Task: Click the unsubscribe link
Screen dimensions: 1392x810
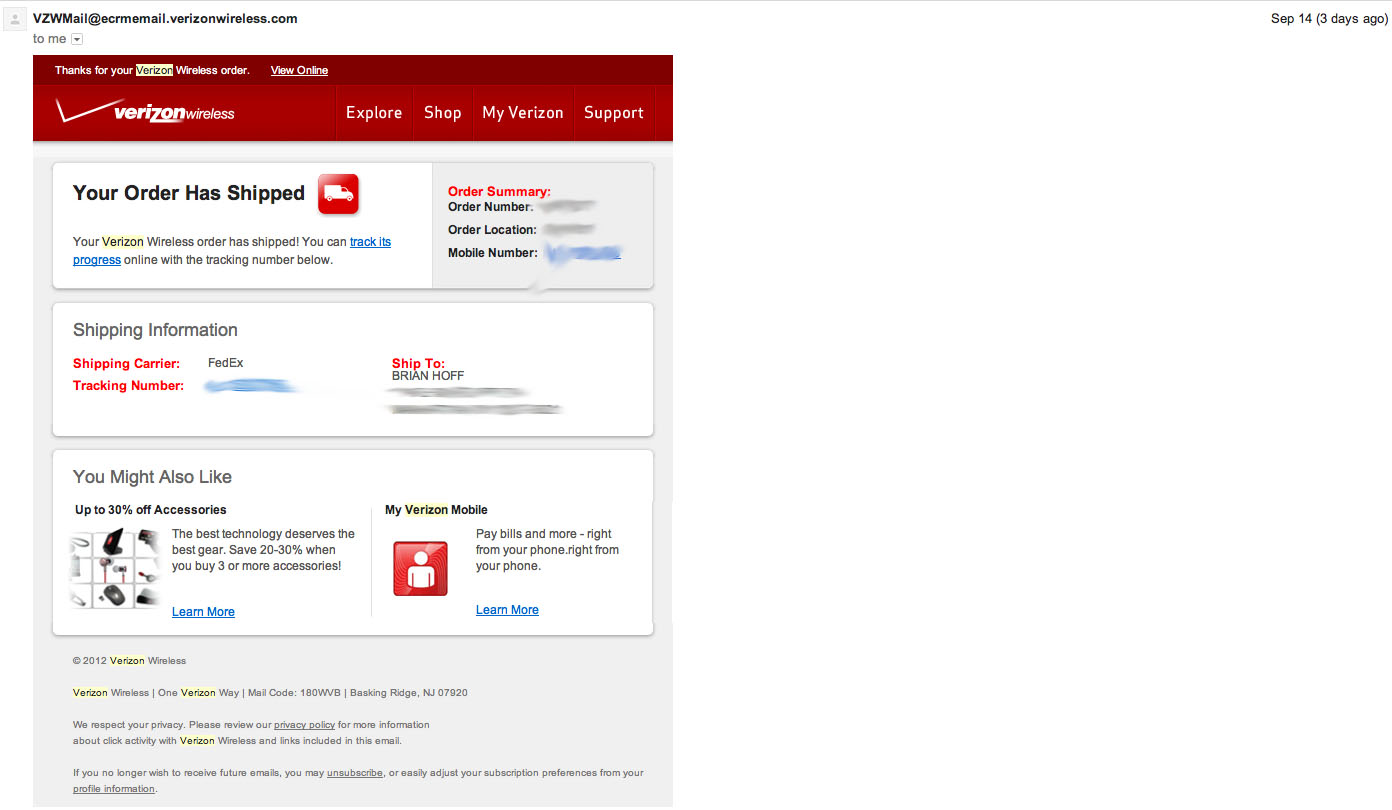Action: tap(355, 773)
